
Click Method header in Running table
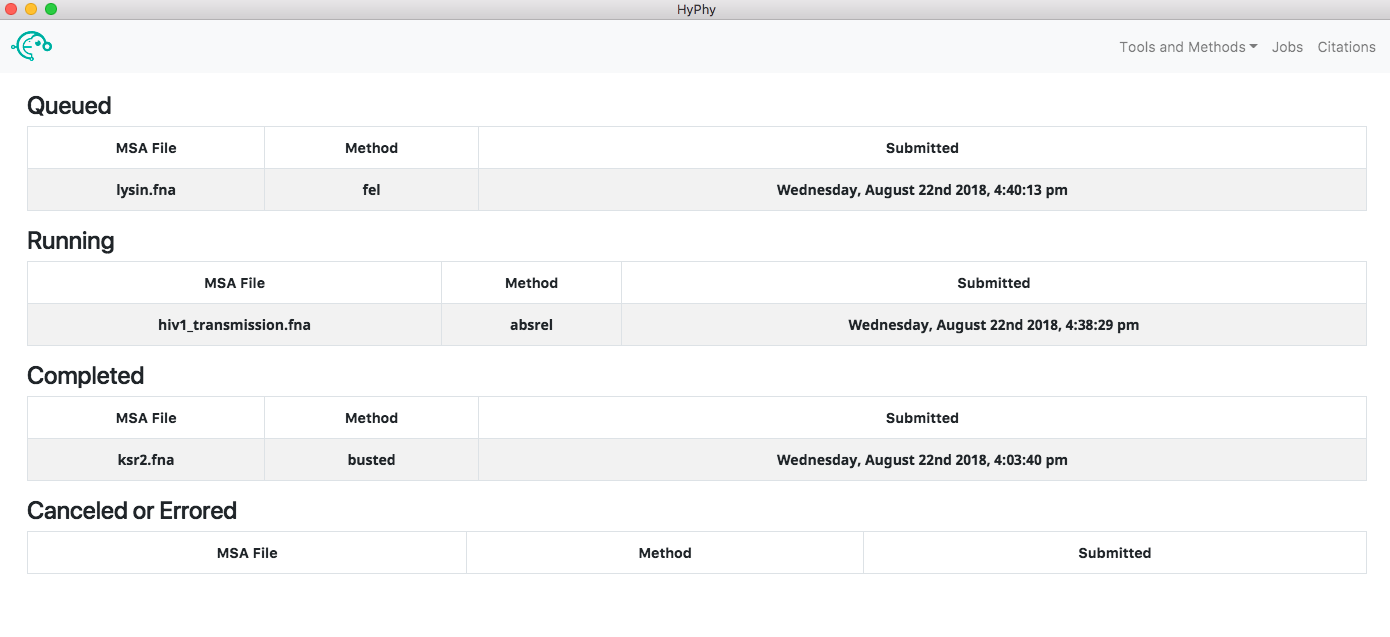coord(531,283)
